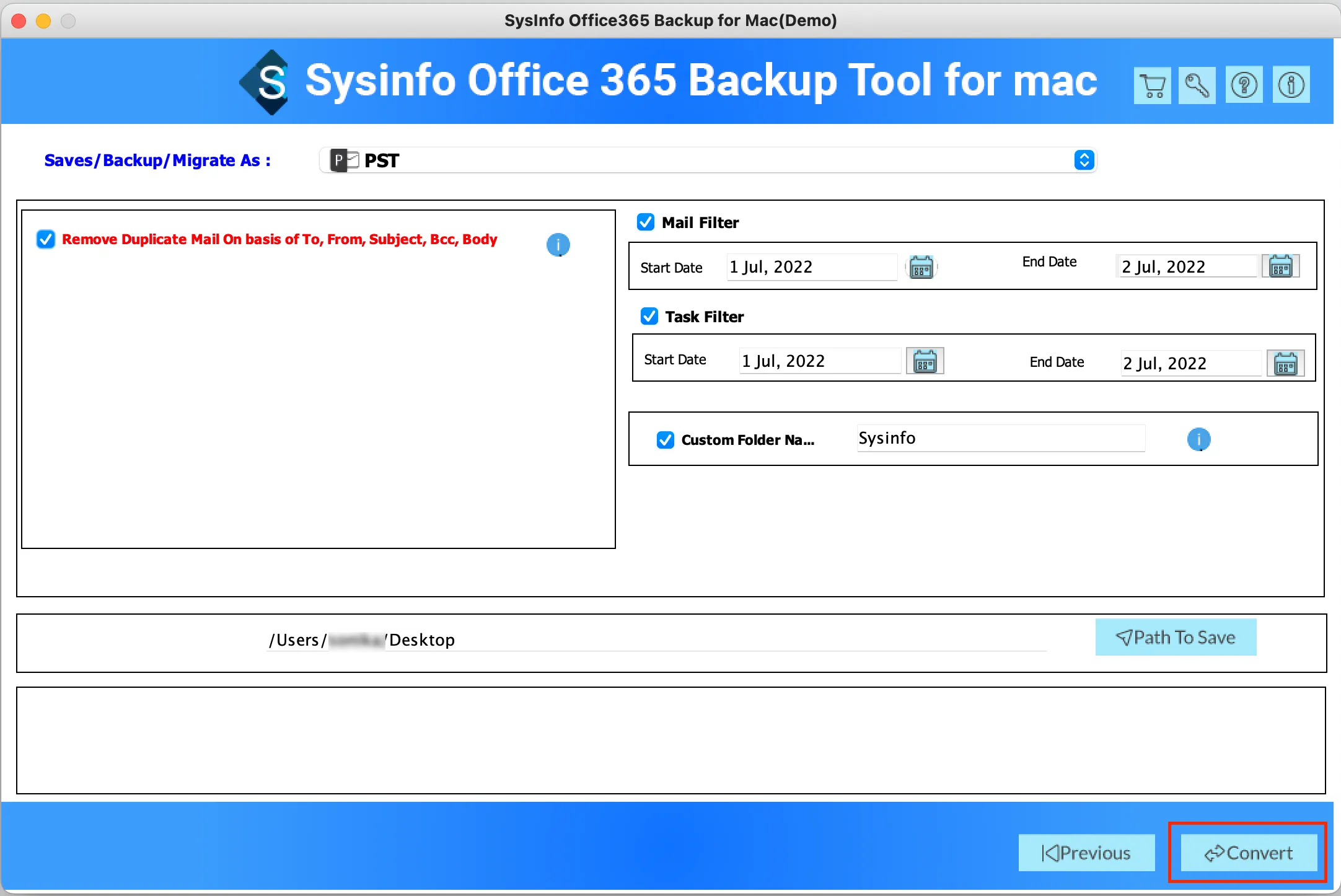
Task: Click the Path To Save button
Action: [x=1176, y=637]
